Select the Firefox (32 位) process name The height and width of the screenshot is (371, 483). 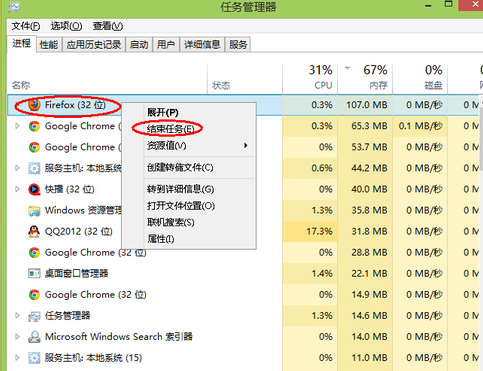point(75,105)
